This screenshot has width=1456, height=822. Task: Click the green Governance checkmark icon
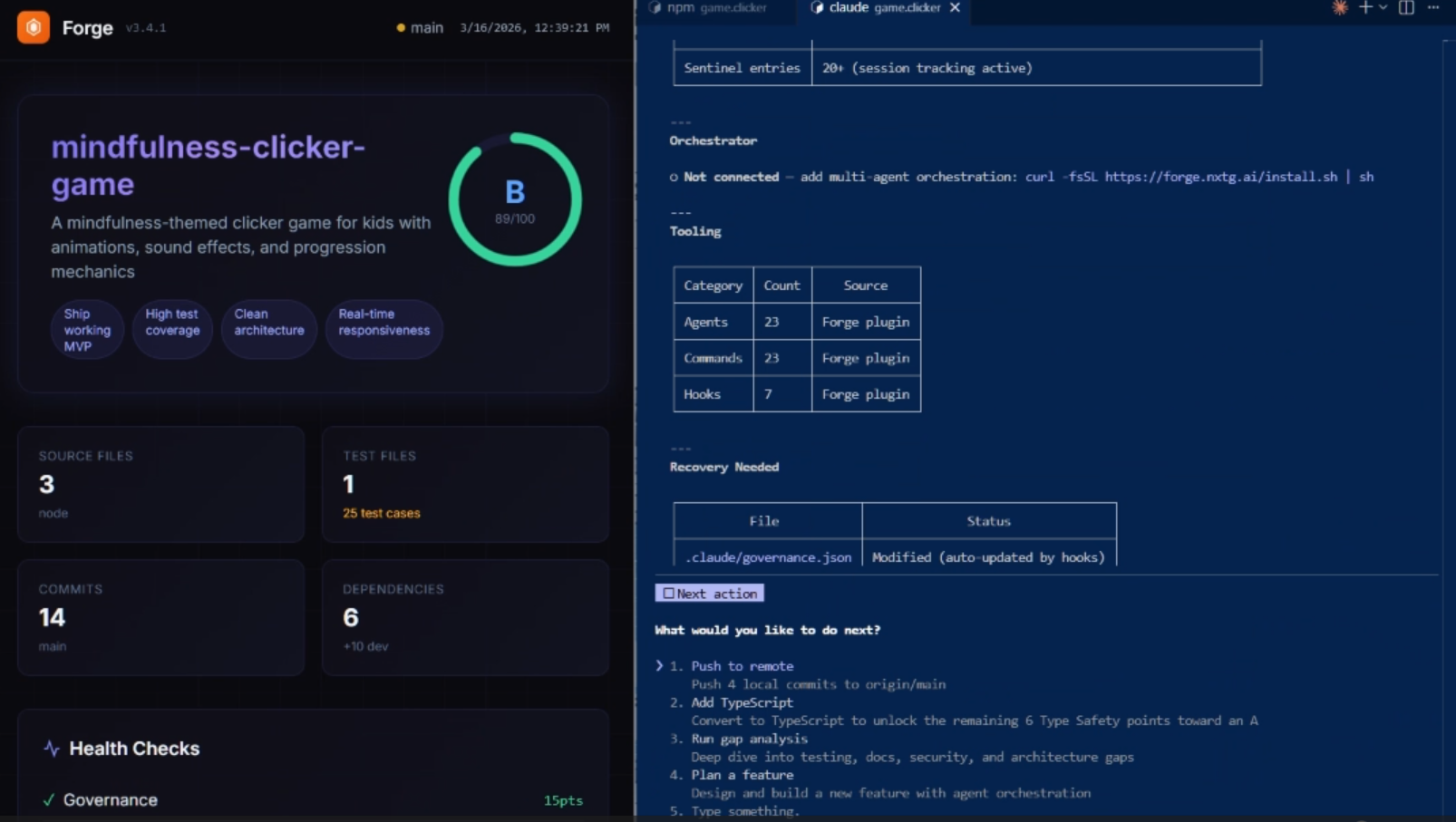[x=47, y=800]
